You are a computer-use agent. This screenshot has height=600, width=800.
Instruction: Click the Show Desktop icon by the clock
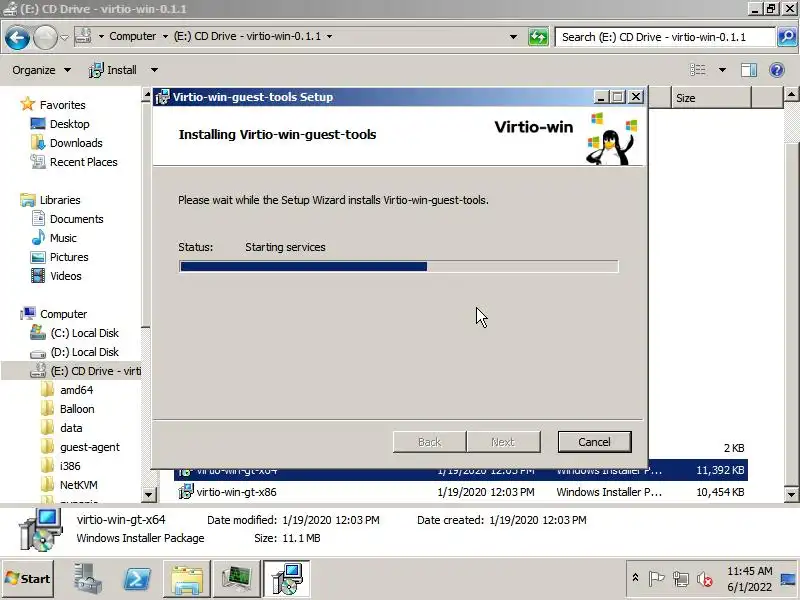[x=788, y=579]
